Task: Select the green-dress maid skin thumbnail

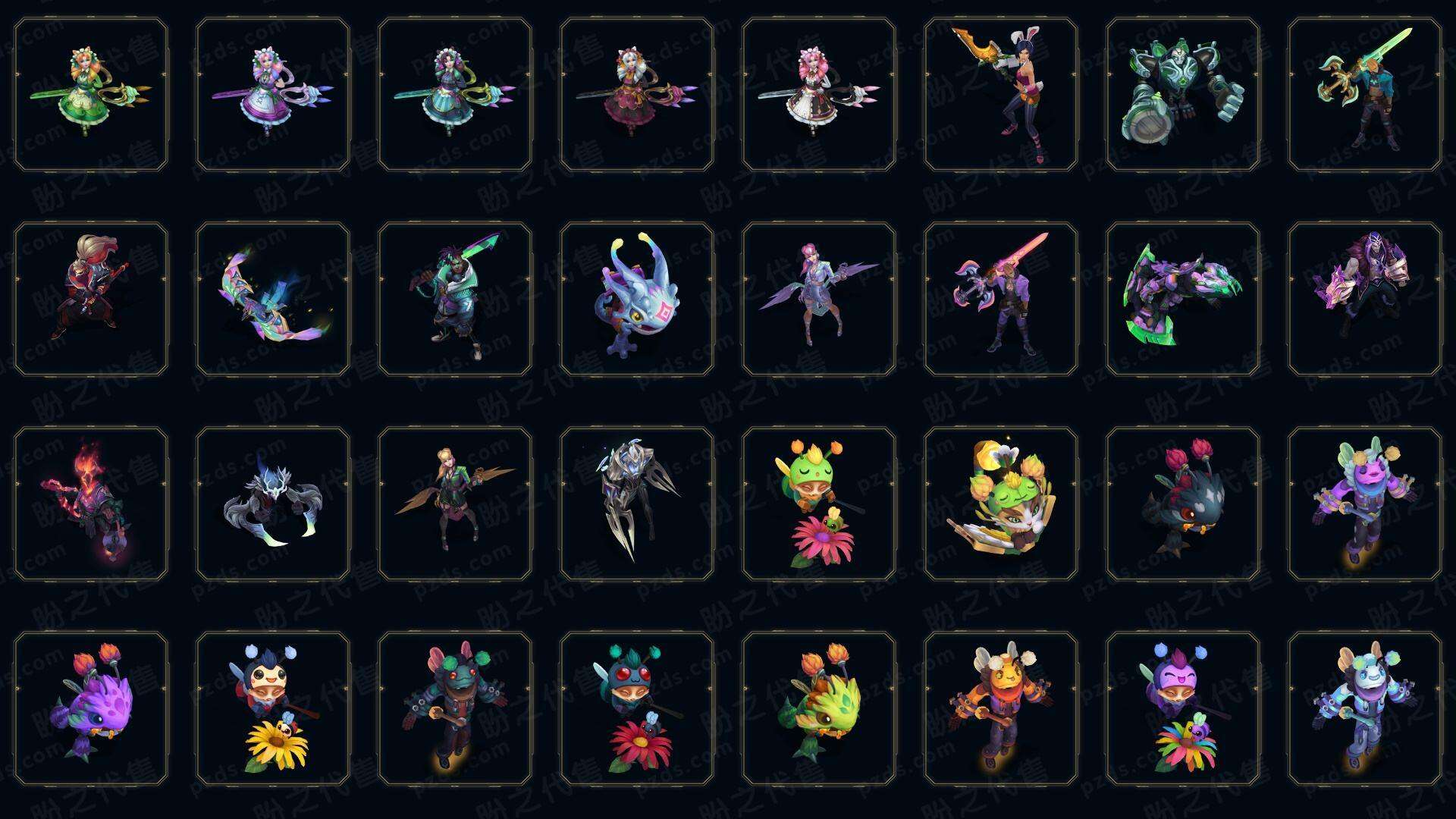Action: 91,95
